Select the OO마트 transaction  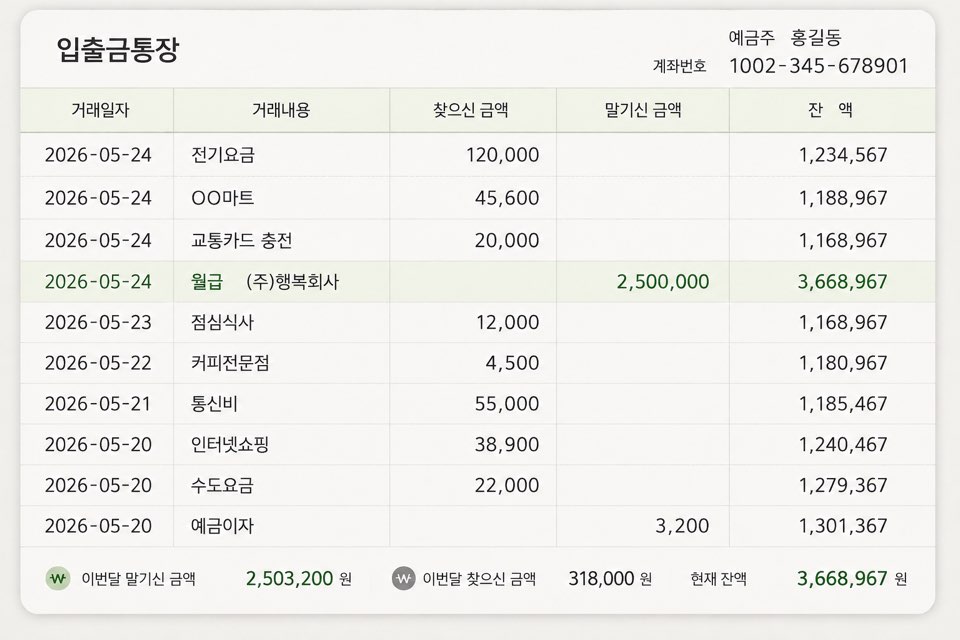(478, 198)
